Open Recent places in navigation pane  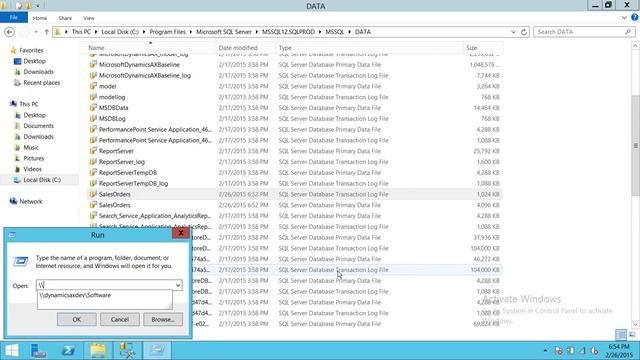[42, 83]
